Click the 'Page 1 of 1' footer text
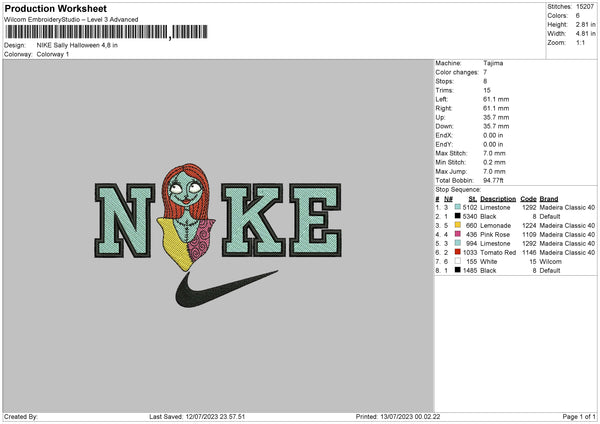 579,416
